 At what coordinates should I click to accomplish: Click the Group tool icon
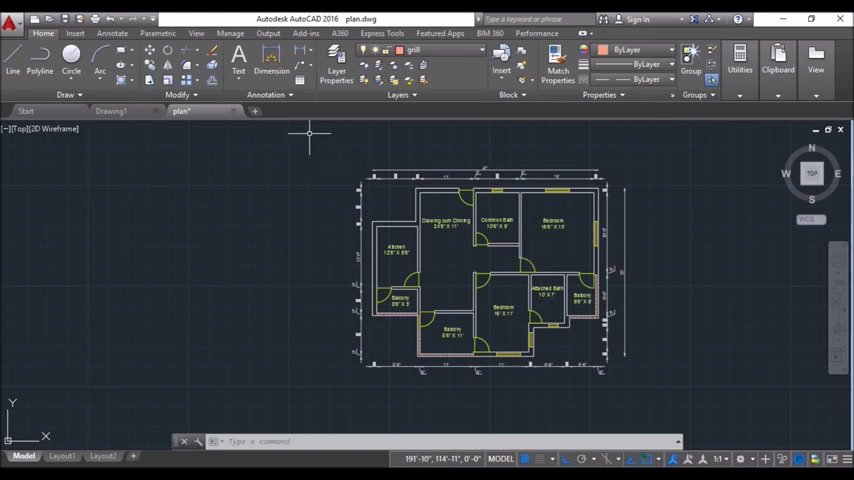click(691, 59)
